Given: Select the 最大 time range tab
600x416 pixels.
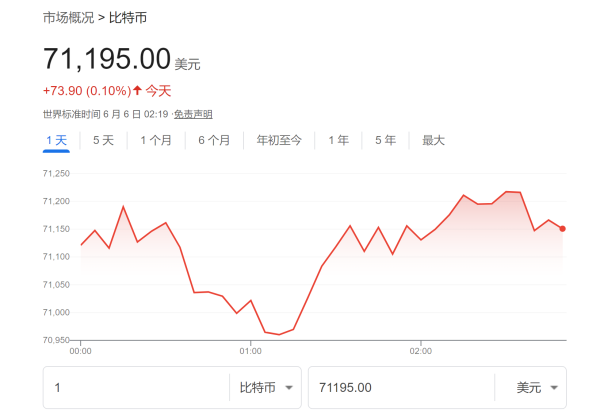Looking at the screenshot, I should tap(433, 140).
